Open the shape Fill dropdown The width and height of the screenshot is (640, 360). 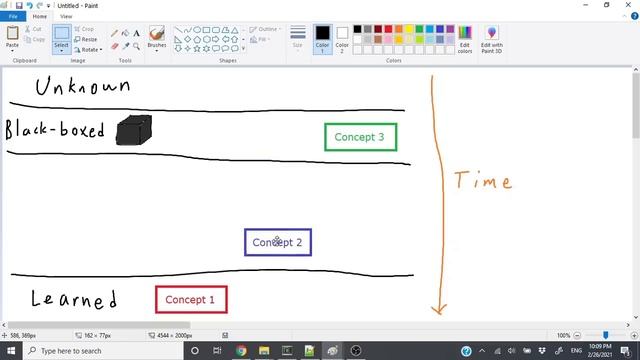(x=260, y=39)
